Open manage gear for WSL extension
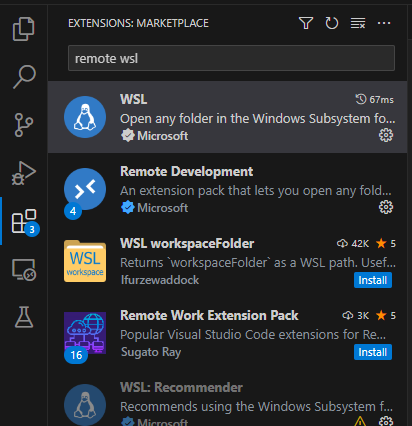This screenshot has height=426, width=412. click(x=386, y=135)
